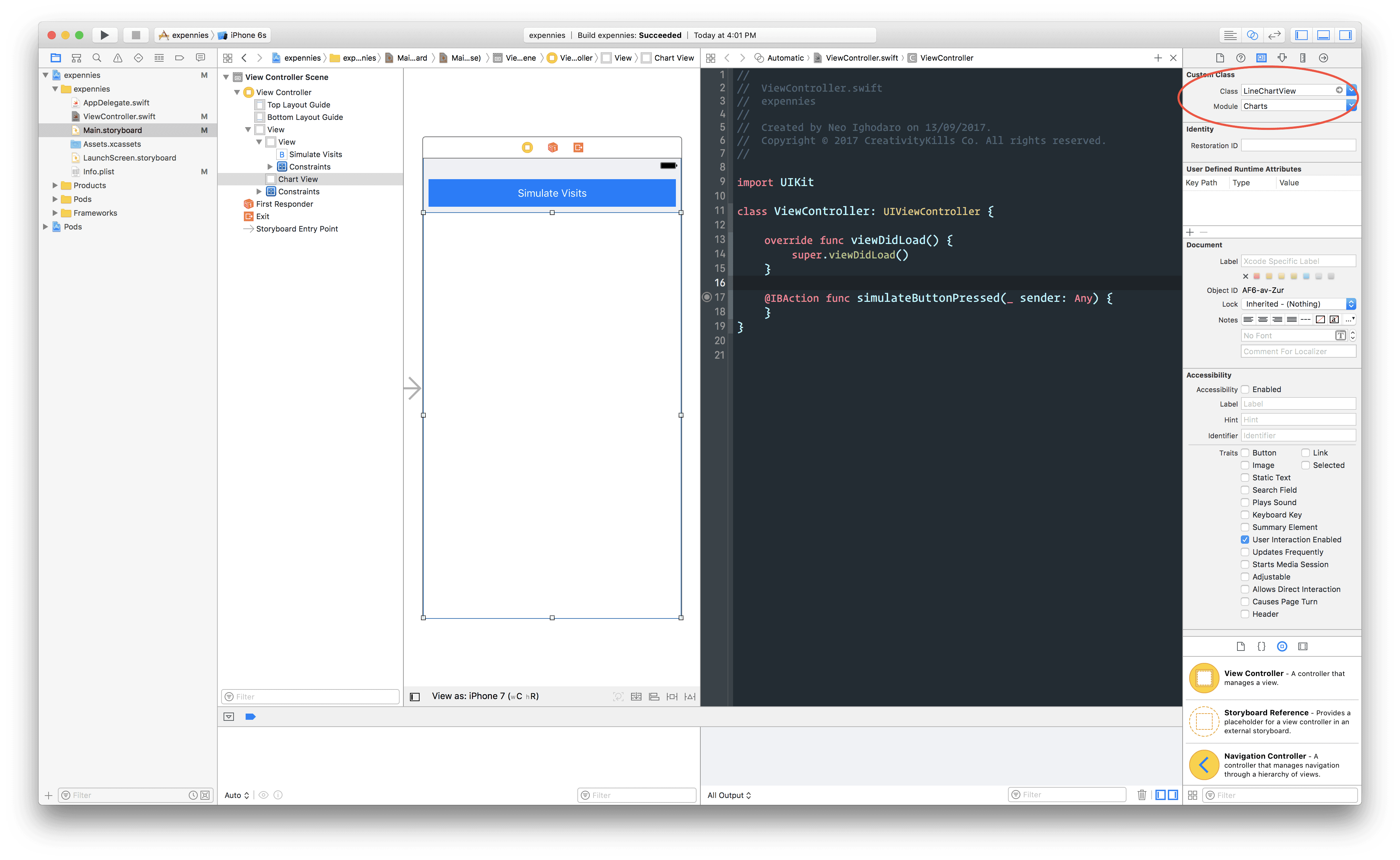Open the Assistant editor (overlapping circles icon)

tap(1253, 35)
